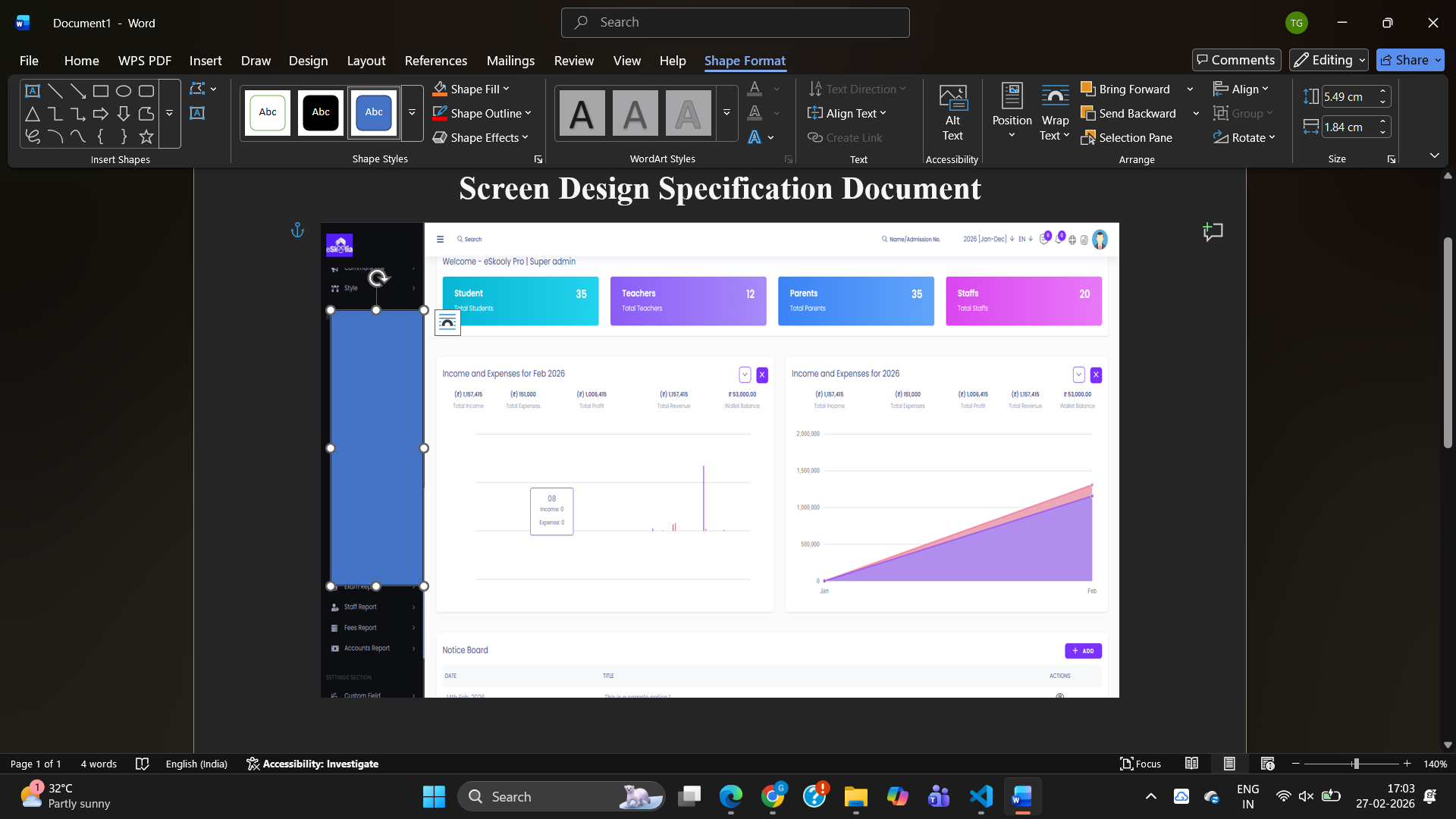Click the Draw Text Box icon
This screenshot has height=819, width=1456.
tap(197, 114)
